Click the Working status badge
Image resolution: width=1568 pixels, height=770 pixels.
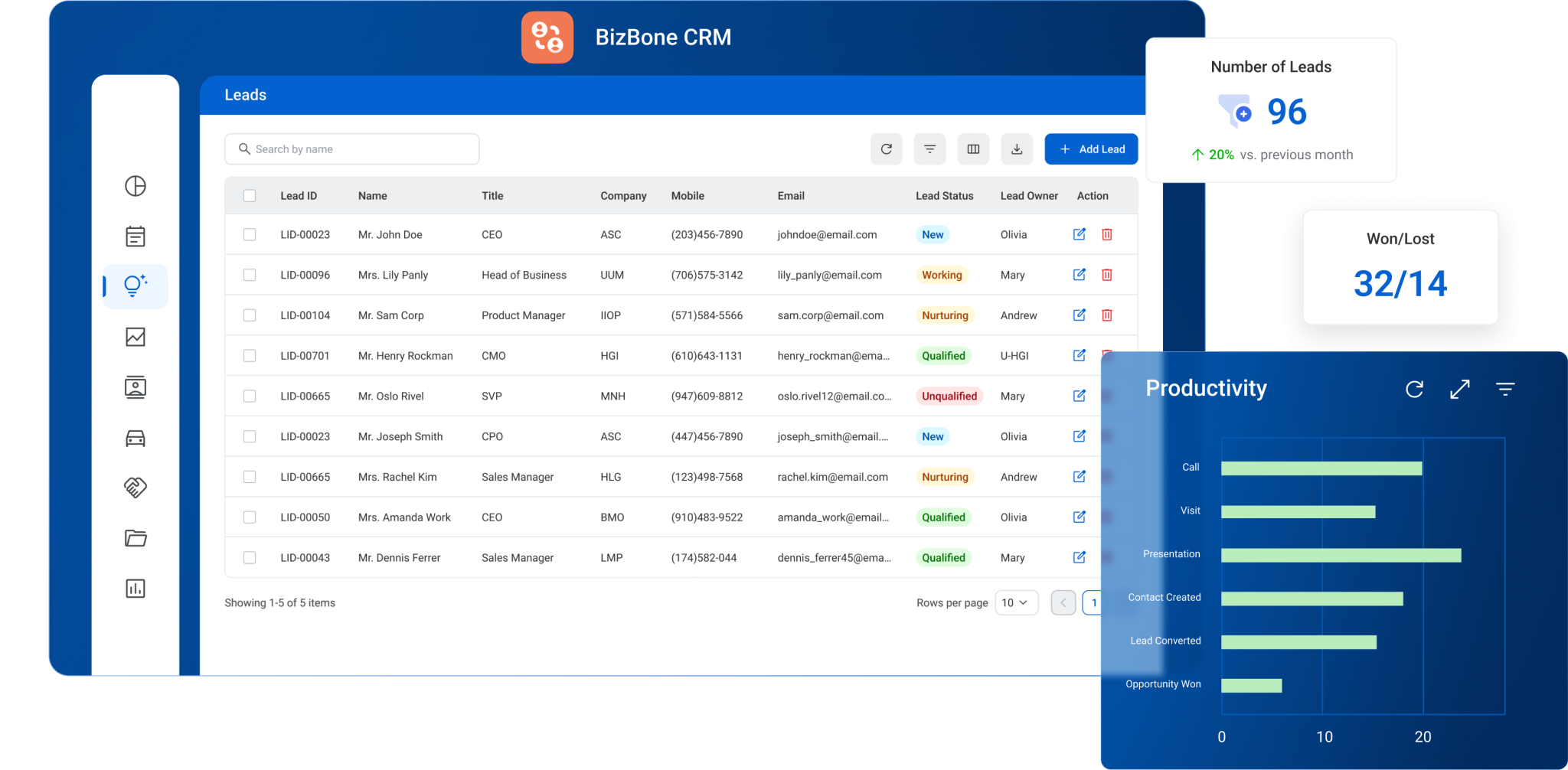942,275
